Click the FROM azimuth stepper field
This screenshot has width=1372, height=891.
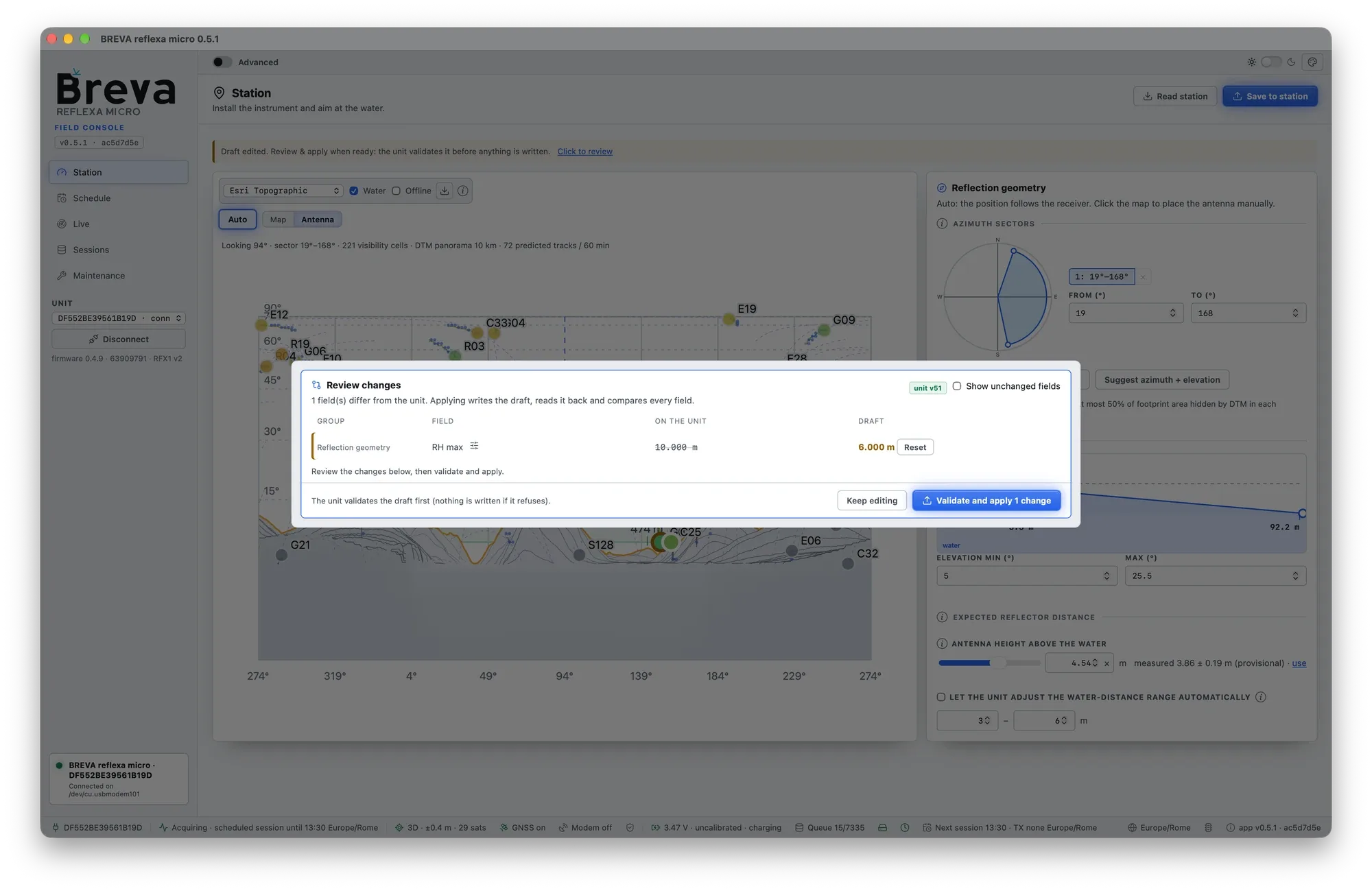[x=1125, y=313]
